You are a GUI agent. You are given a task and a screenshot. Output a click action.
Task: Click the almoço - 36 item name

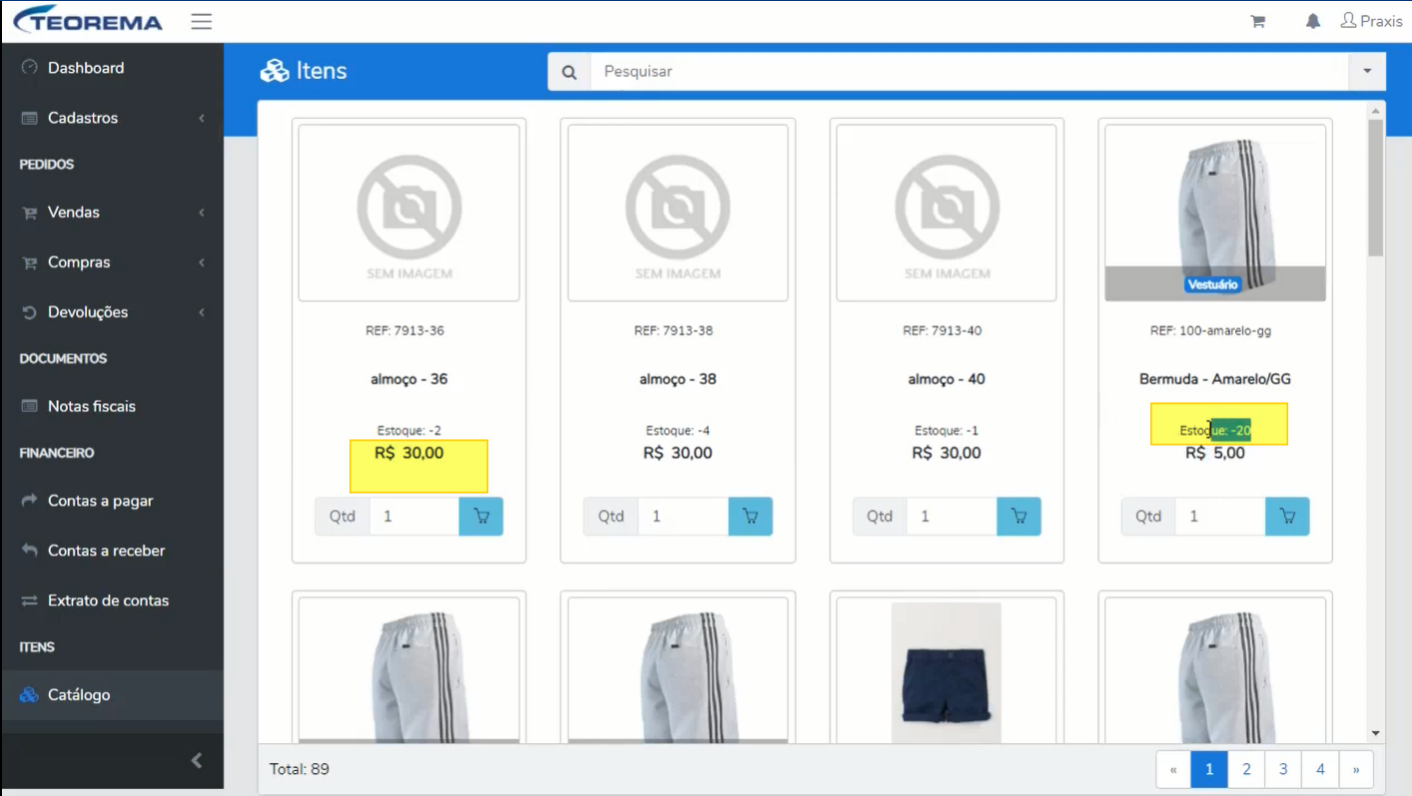tap(409, 379)
